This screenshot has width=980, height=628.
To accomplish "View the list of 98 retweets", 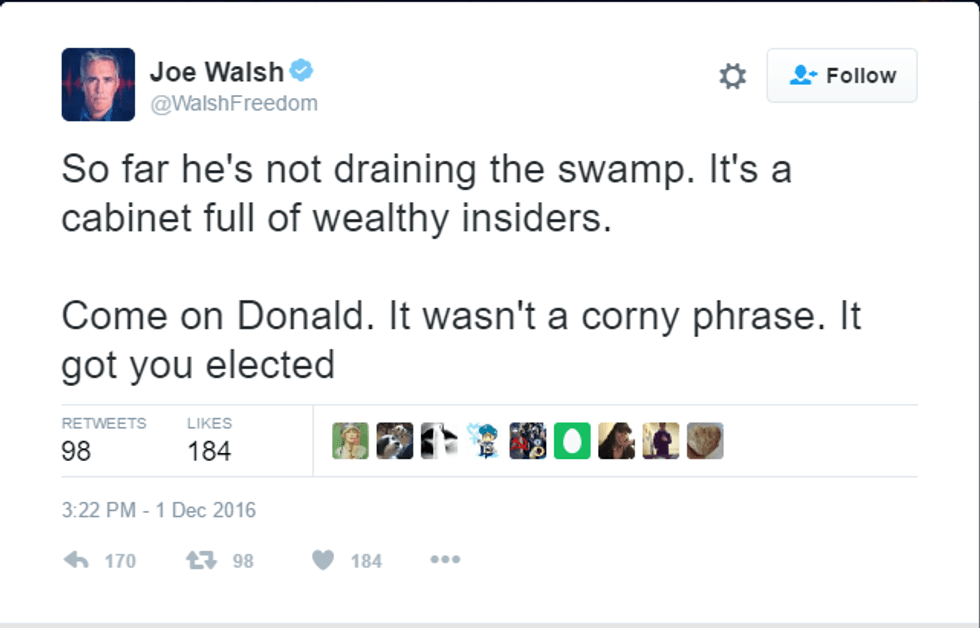I will point(103,440).
